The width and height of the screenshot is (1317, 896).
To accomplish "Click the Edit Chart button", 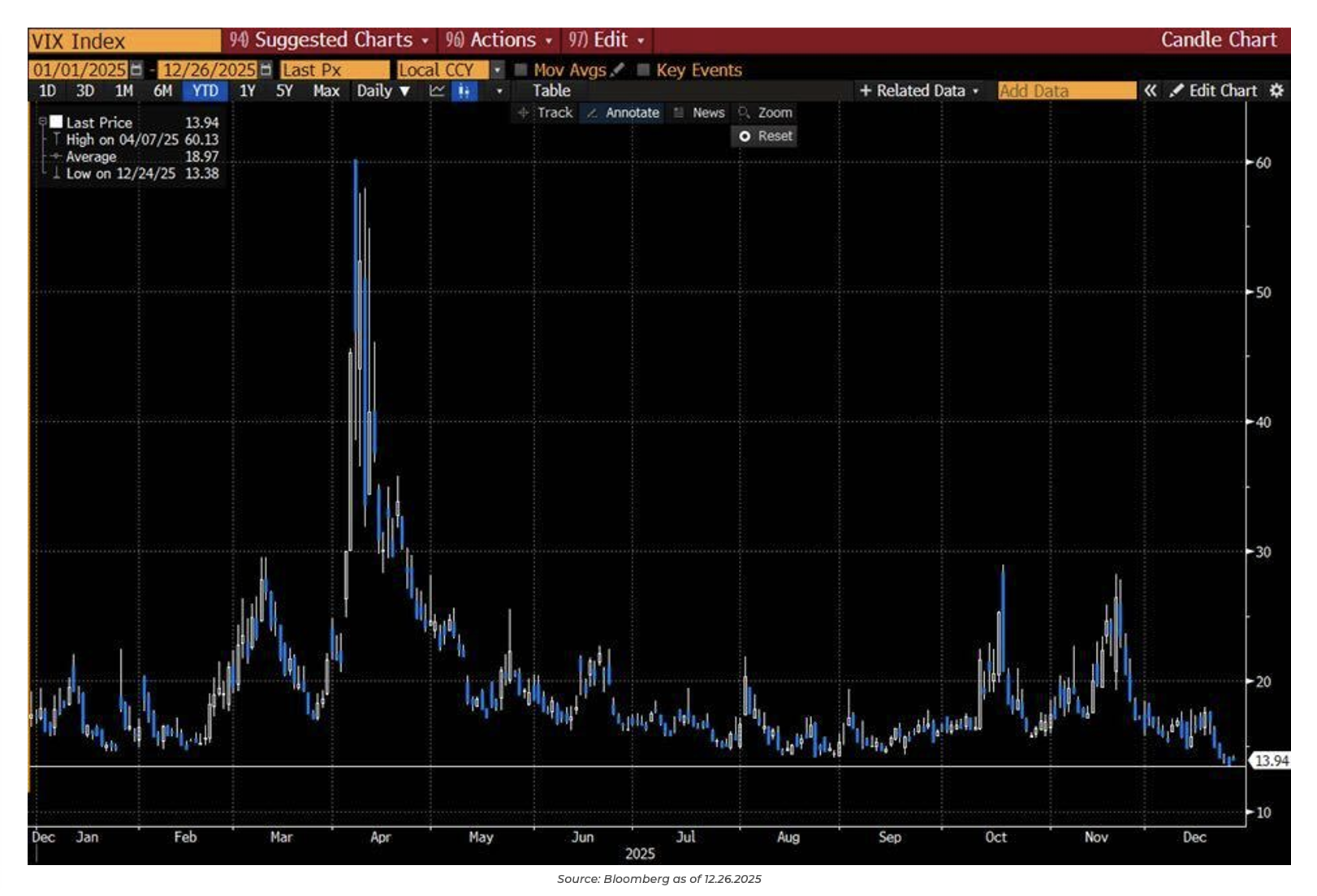I will 1214,91.
